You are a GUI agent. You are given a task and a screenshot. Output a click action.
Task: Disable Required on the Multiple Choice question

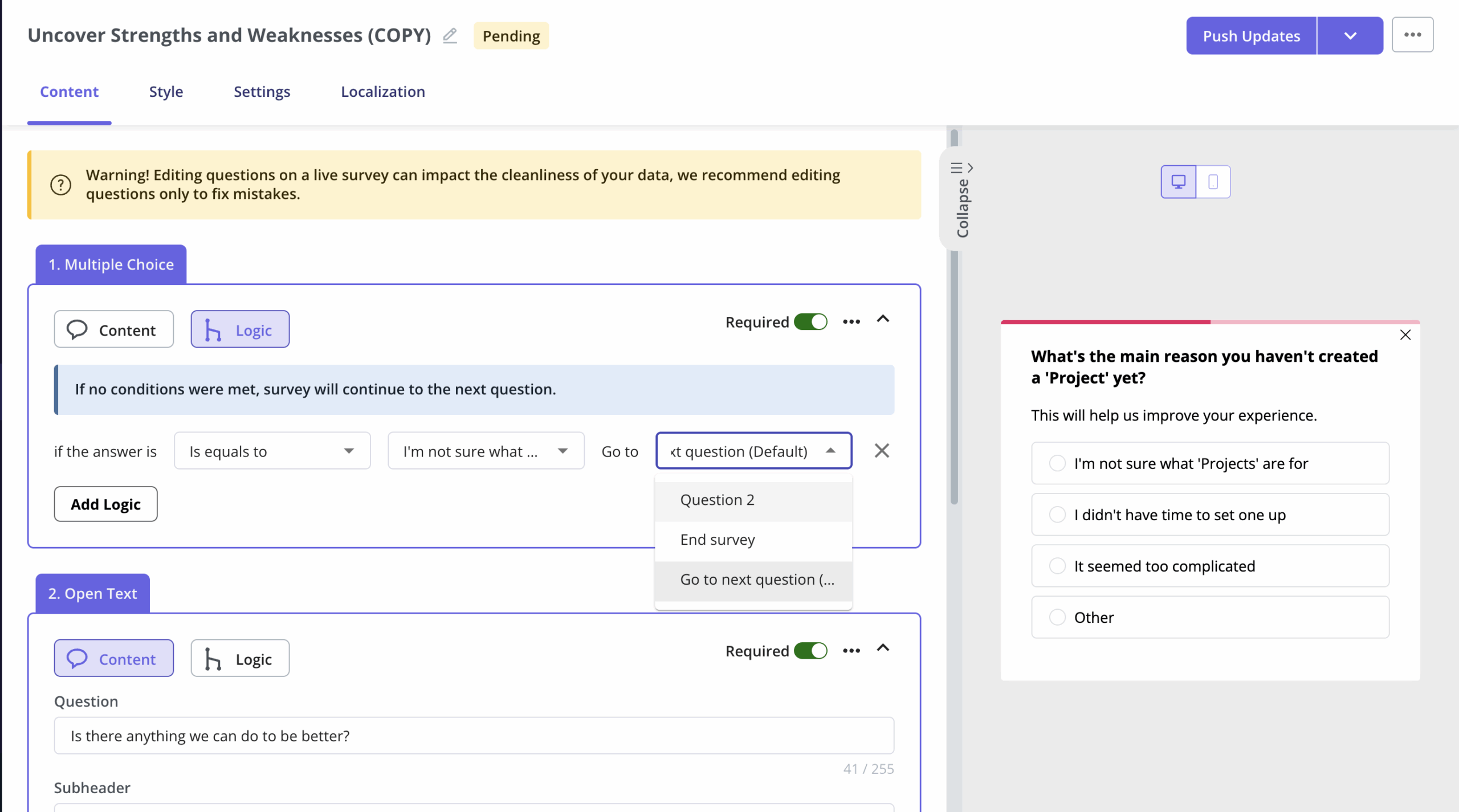(x=811, y=321)
